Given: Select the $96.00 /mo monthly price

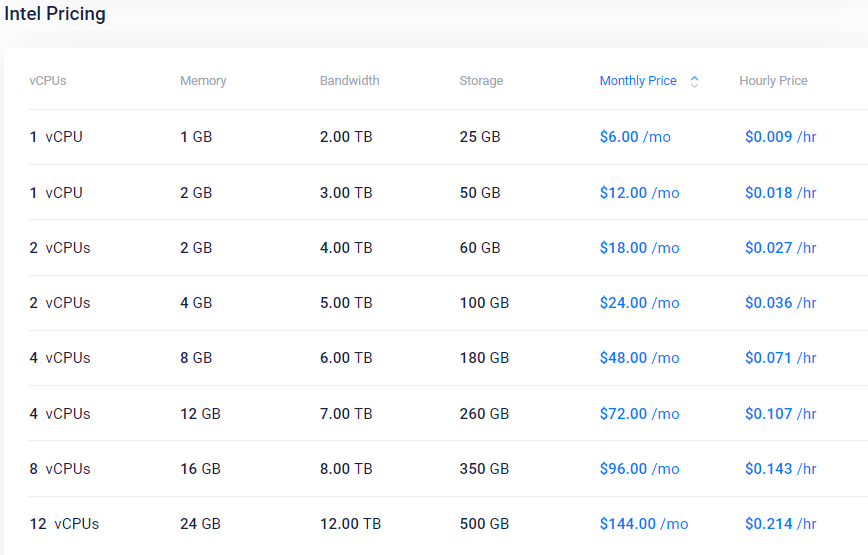Looking at the screenshot, I should pos(639,469).
